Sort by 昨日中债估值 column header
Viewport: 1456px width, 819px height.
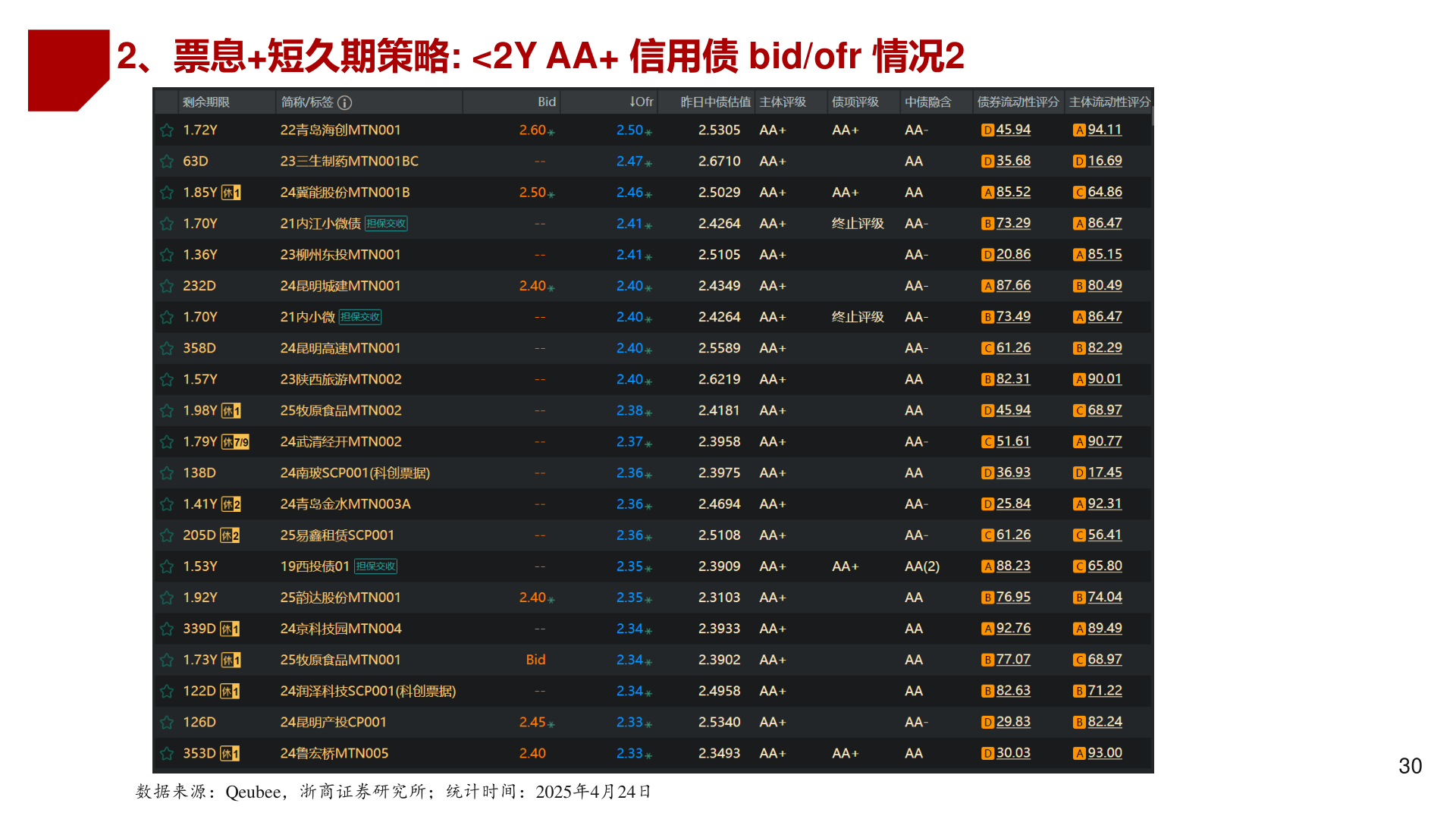(715, 102)
